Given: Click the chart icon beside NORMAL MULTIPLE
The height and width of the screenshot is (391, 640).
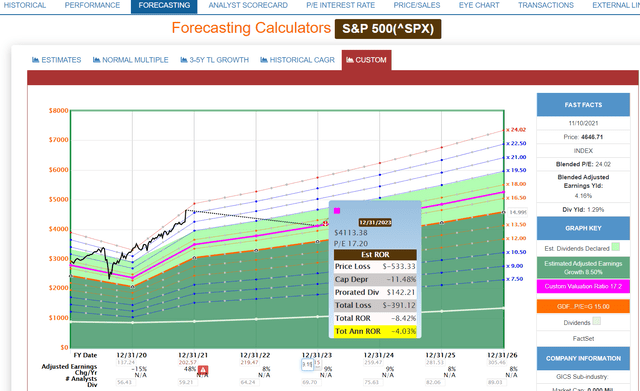Looking at the screenshot, I should [96, 60].
